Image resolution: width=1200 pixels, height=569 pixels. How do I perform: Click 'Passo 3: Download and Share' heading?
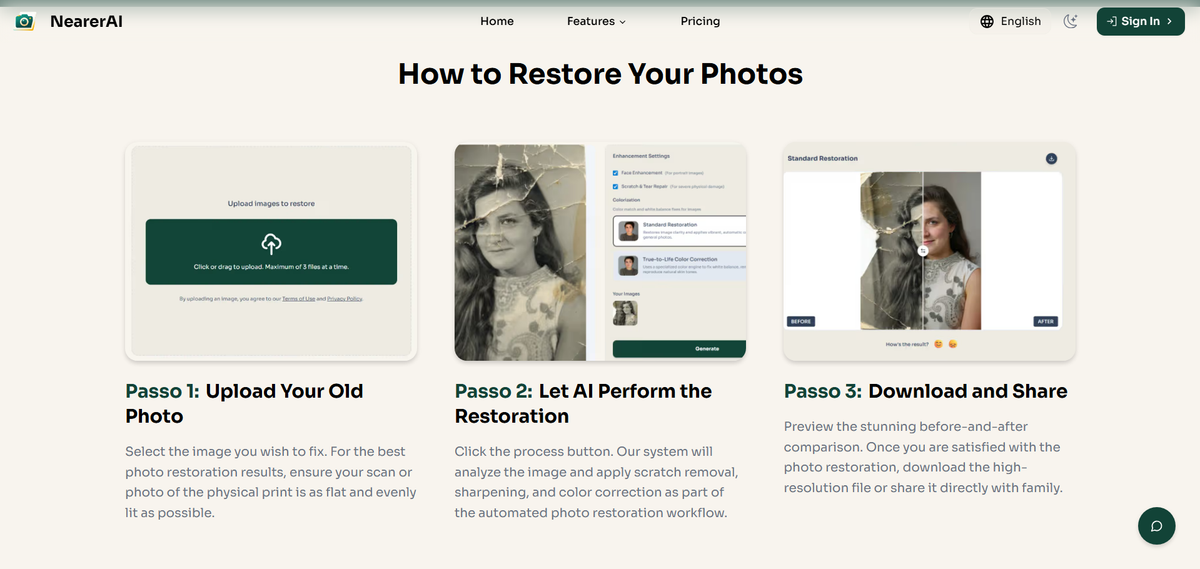(x=926, y=391)
